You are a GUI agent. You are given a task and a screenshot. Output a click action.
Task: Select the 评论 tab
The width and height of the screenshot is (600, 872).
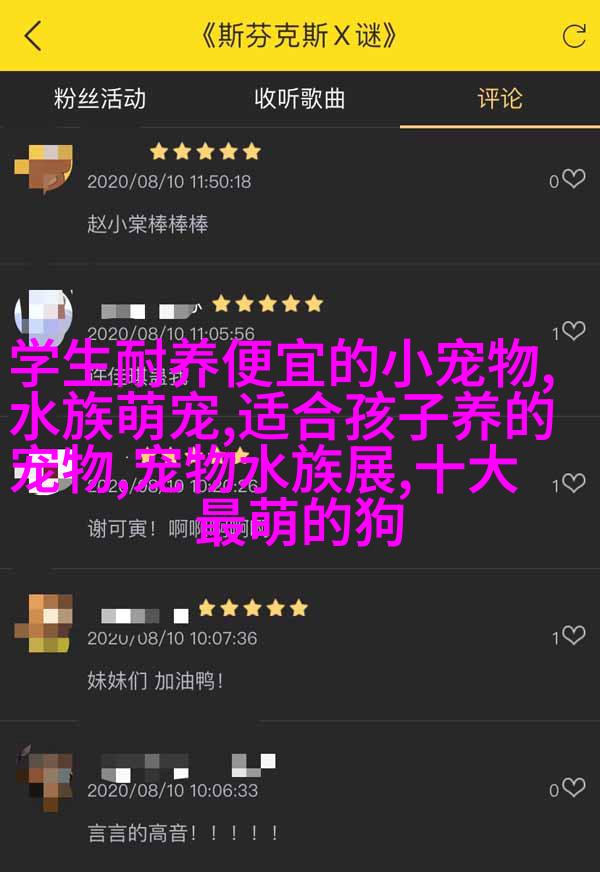(x=500, y=99)
